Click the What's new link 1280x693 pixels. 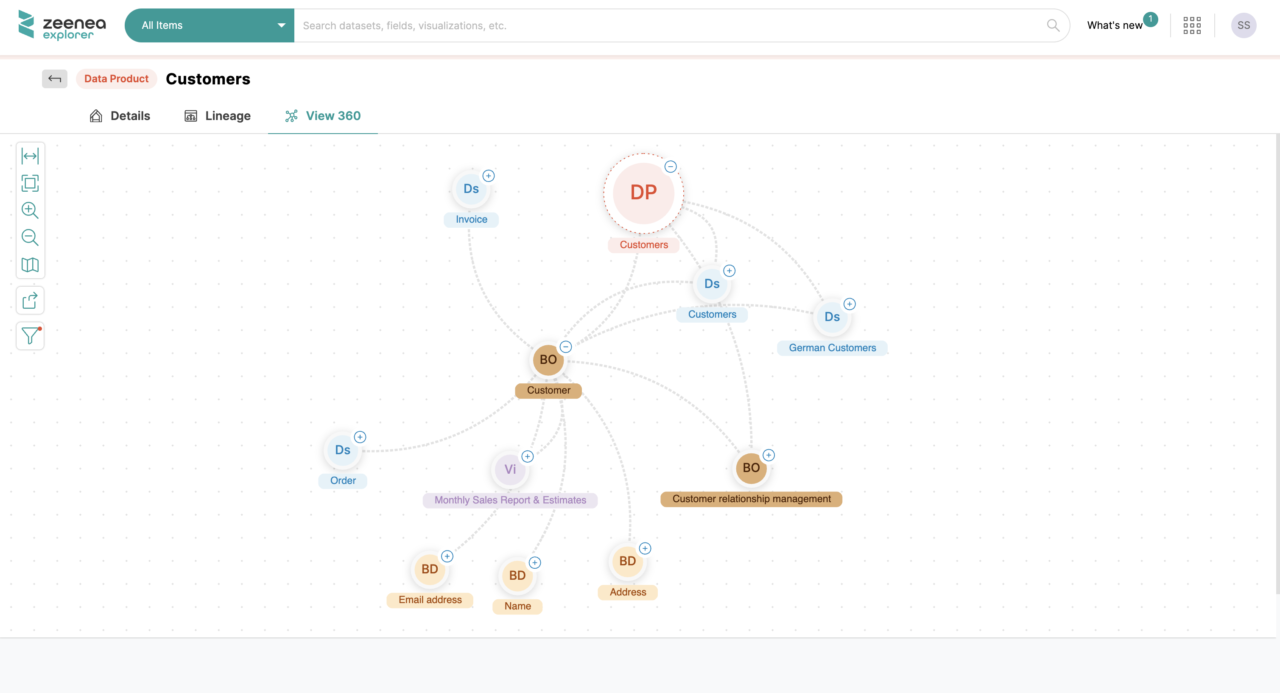(x=1114, y=25)
